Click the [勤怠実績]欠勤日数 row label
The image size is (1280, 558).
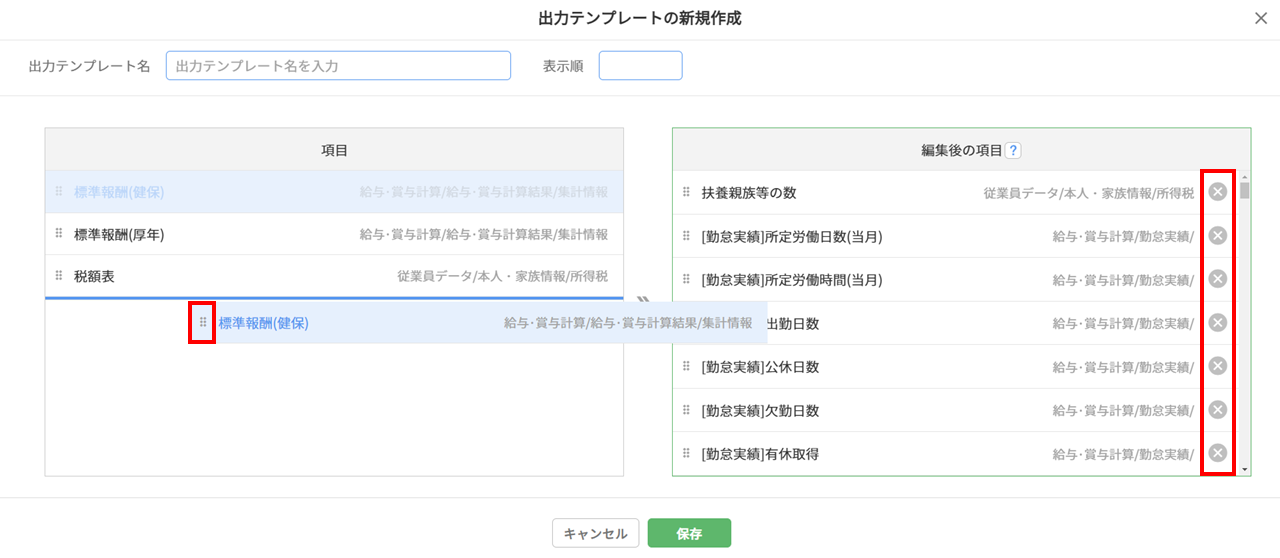[x=760, y=410]
